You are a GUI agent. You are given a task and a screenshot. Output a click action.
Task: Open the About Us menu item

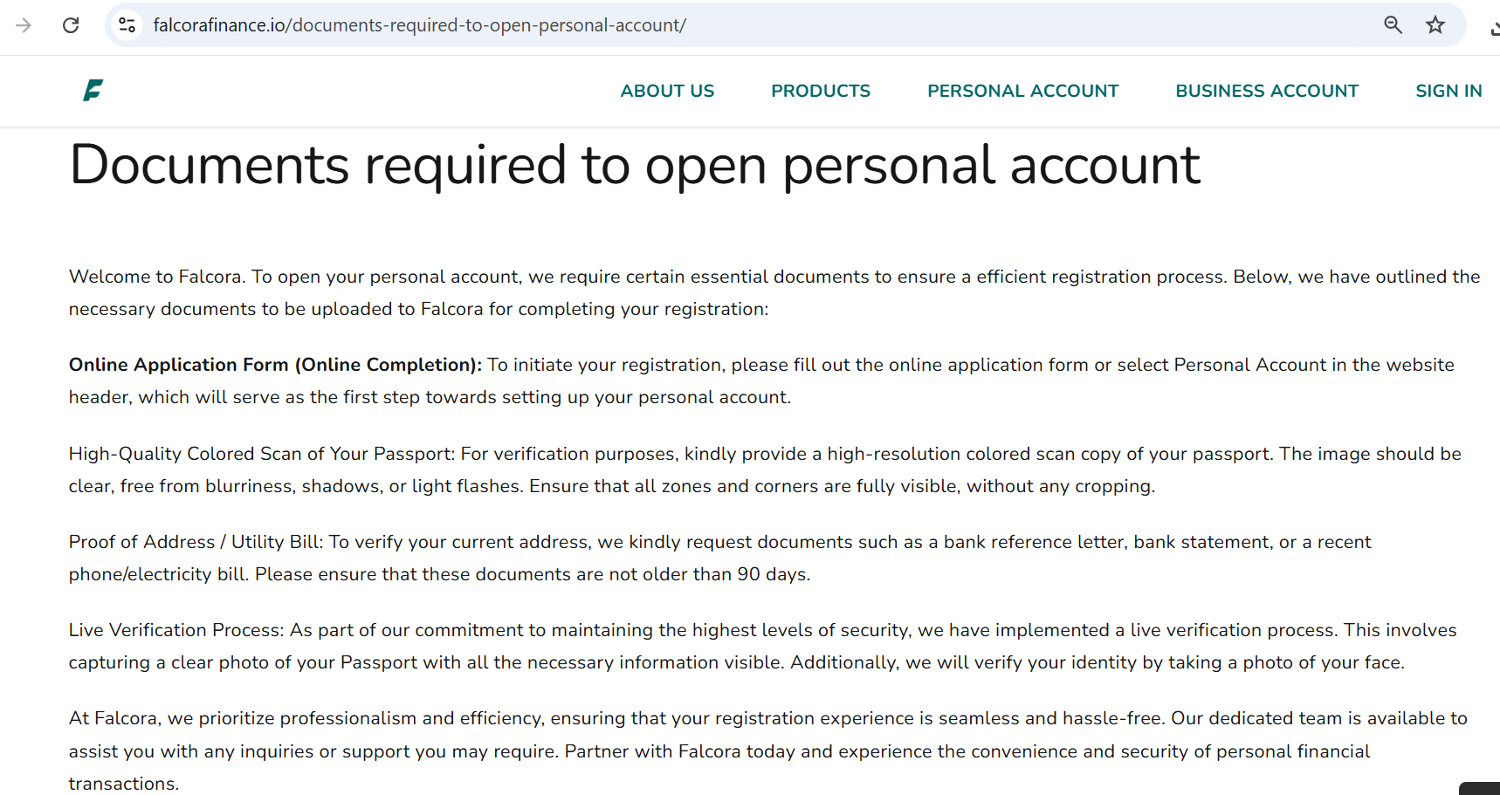pyautogui.click(x=667, y=91)
